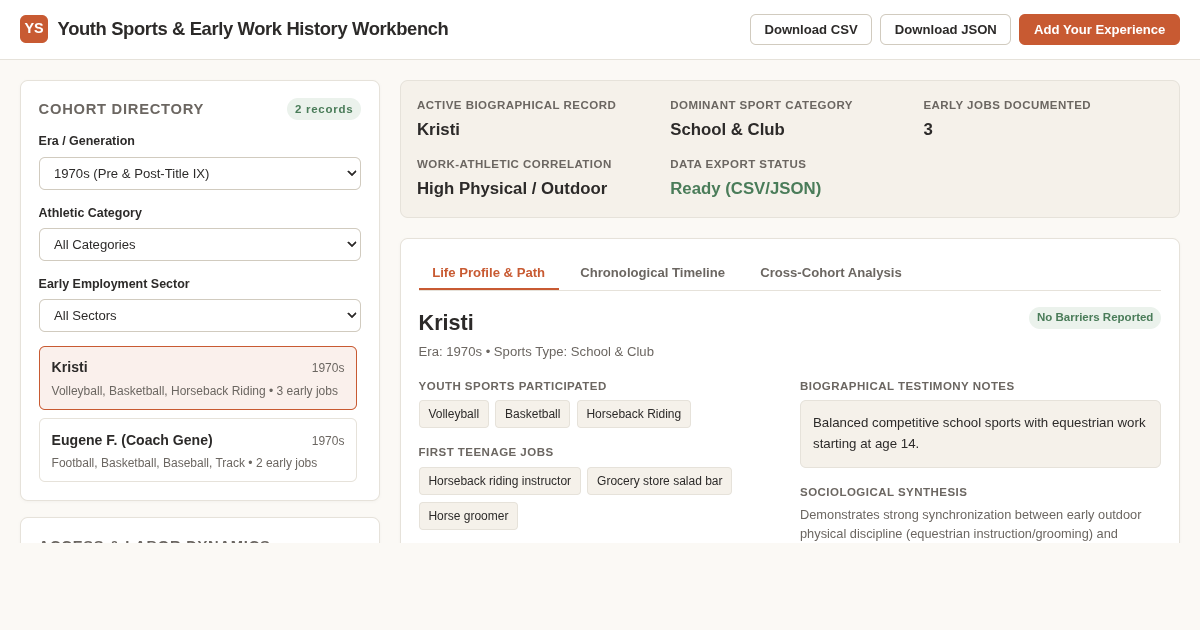Click the Horse groomer job tag
Screen dimensions: 1200x630
(x=468, y=516)
